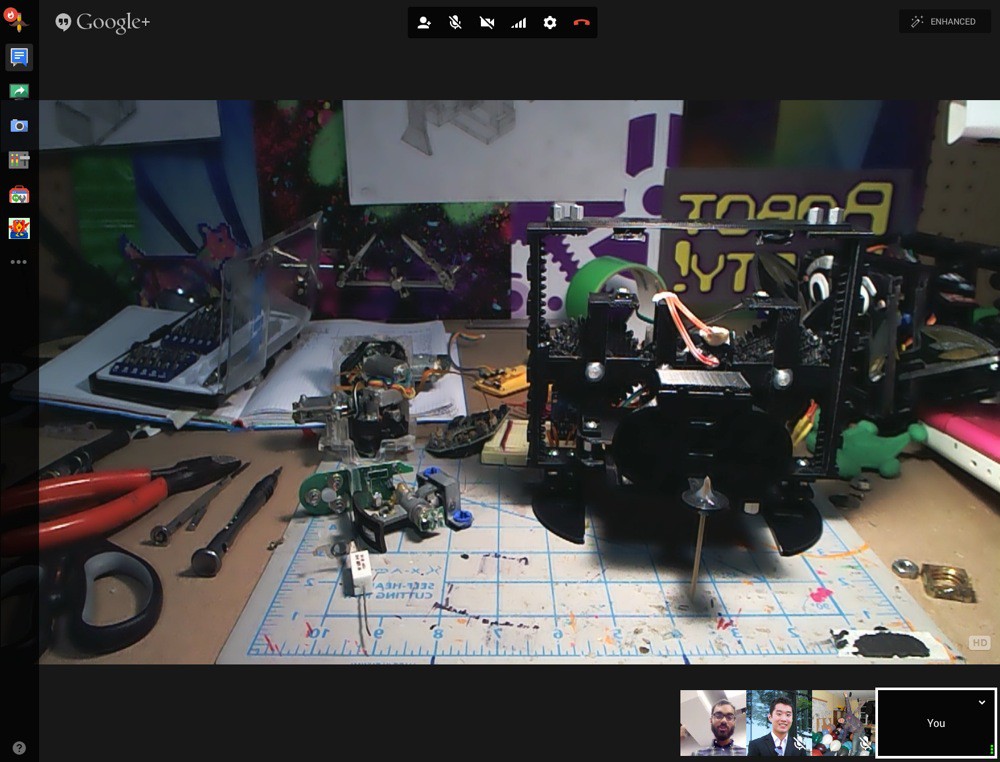
Task: Open the Control Room mixer app
Action: point(19,159)
